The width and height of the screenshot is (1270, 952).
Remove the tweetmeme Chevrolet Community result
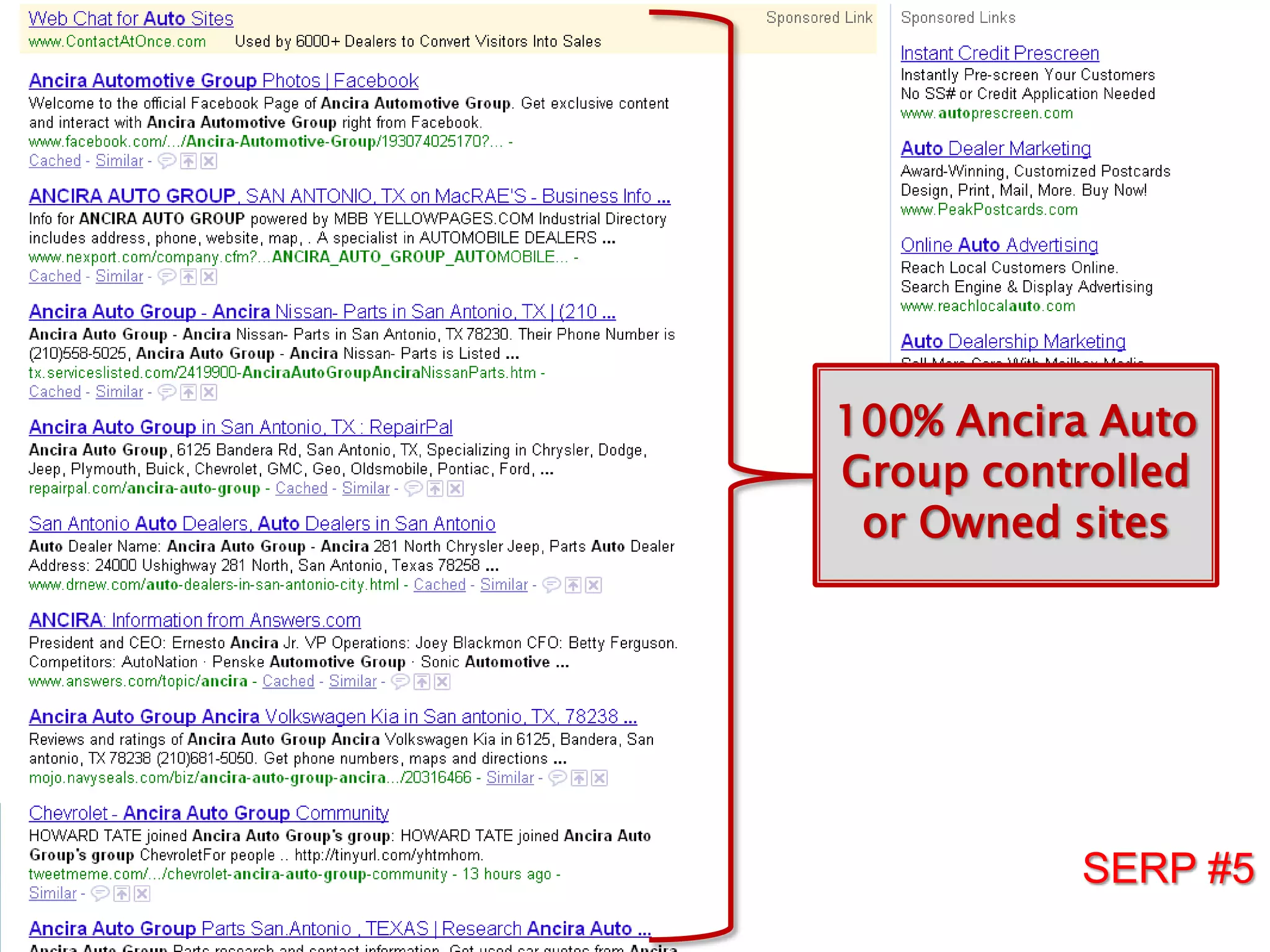click(x=142, y=894)
